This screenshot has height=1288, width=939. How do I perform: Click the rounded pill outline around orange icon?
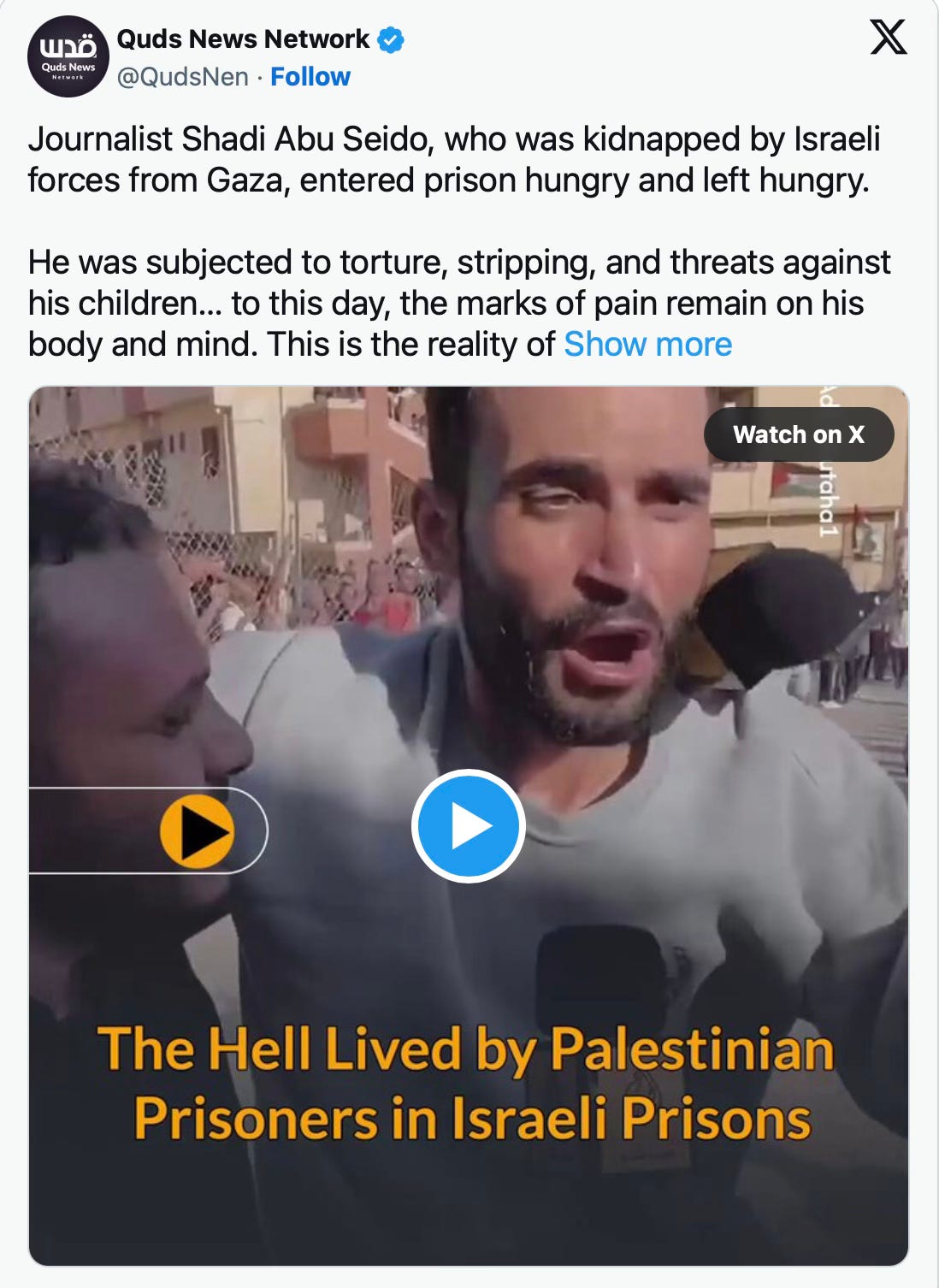click(x=148, y=830)
